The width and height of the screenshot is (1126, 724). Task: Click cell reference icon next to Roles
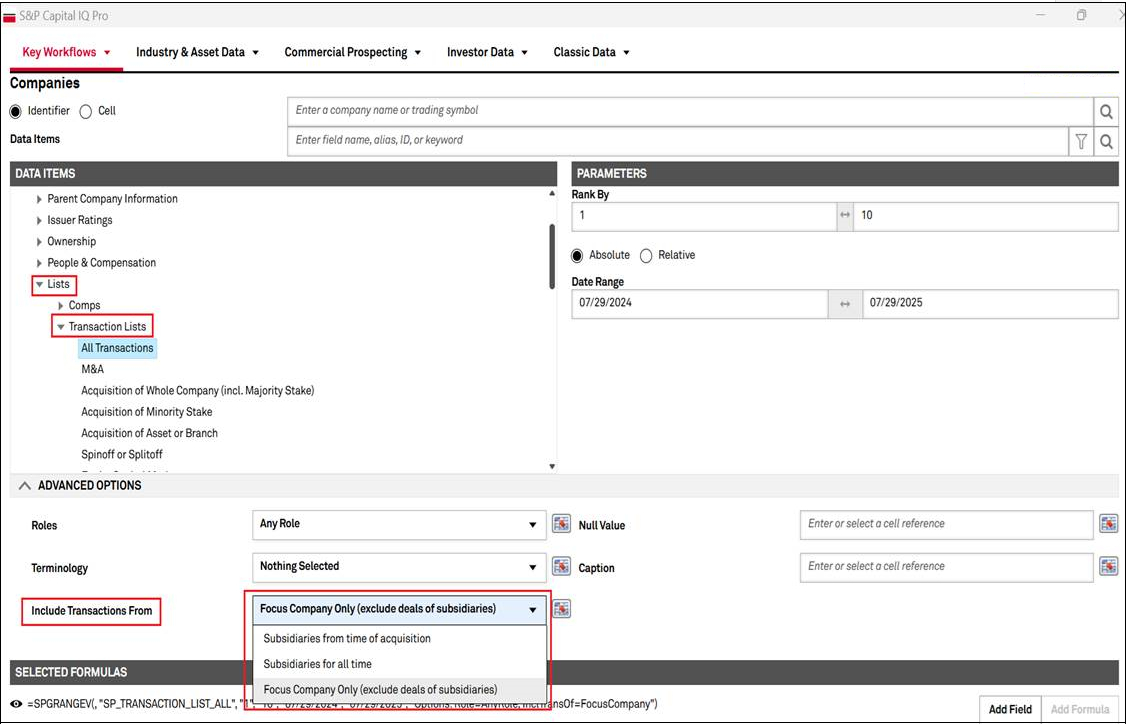pos(561,524)
